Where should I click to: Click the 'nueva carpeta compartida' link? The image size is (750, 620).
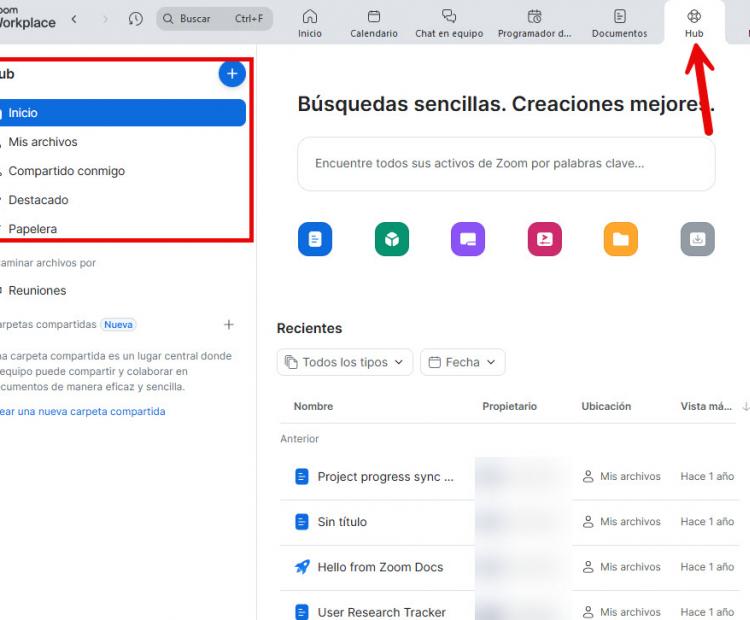click(83, 411)
